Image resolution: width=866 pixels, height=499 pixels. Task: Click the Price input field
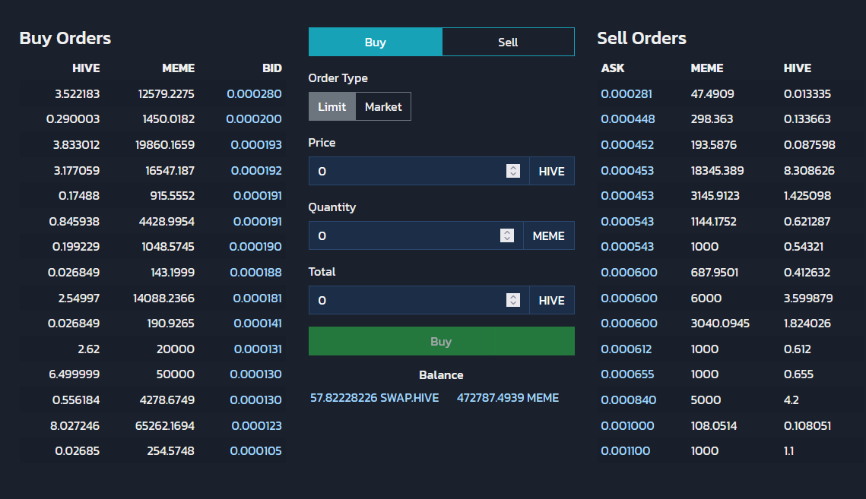coord(419,171)
